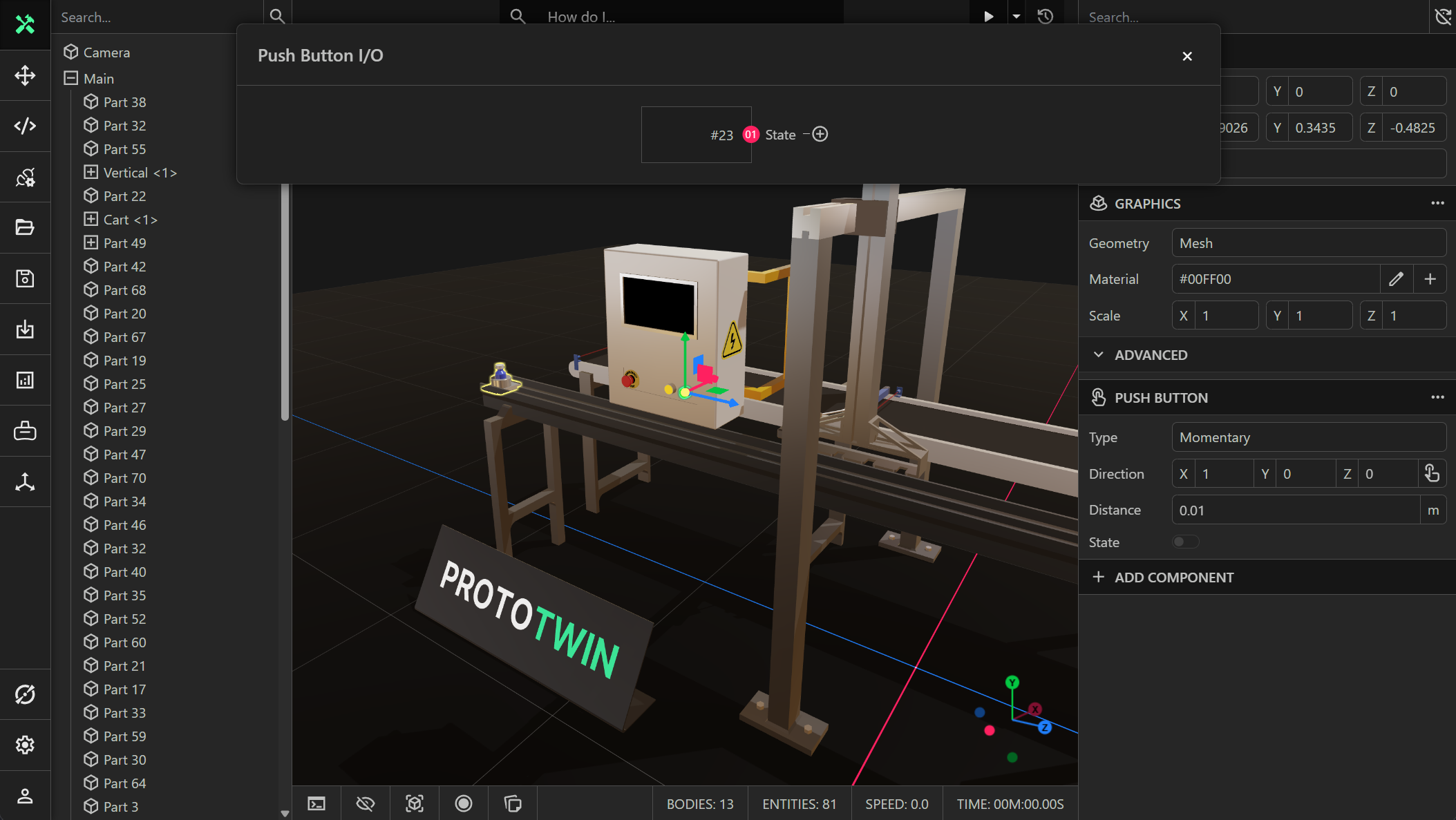Open the settings gear in left sidebar
1456x820 pixels.
point(25,745)
